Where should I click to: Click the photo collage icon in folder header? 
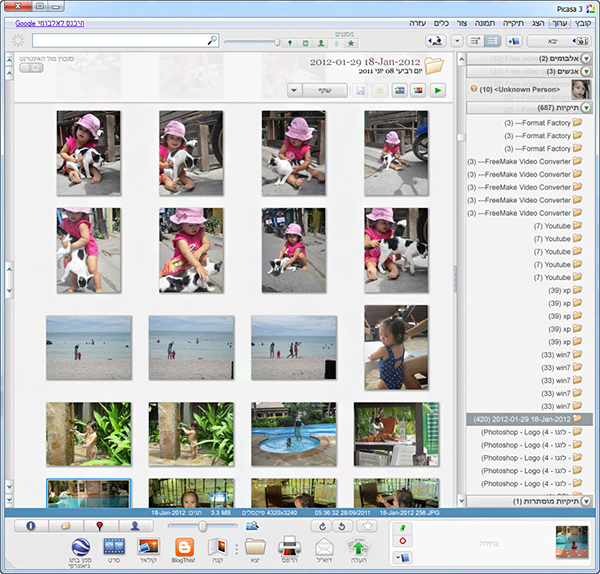tap(418, 91)
